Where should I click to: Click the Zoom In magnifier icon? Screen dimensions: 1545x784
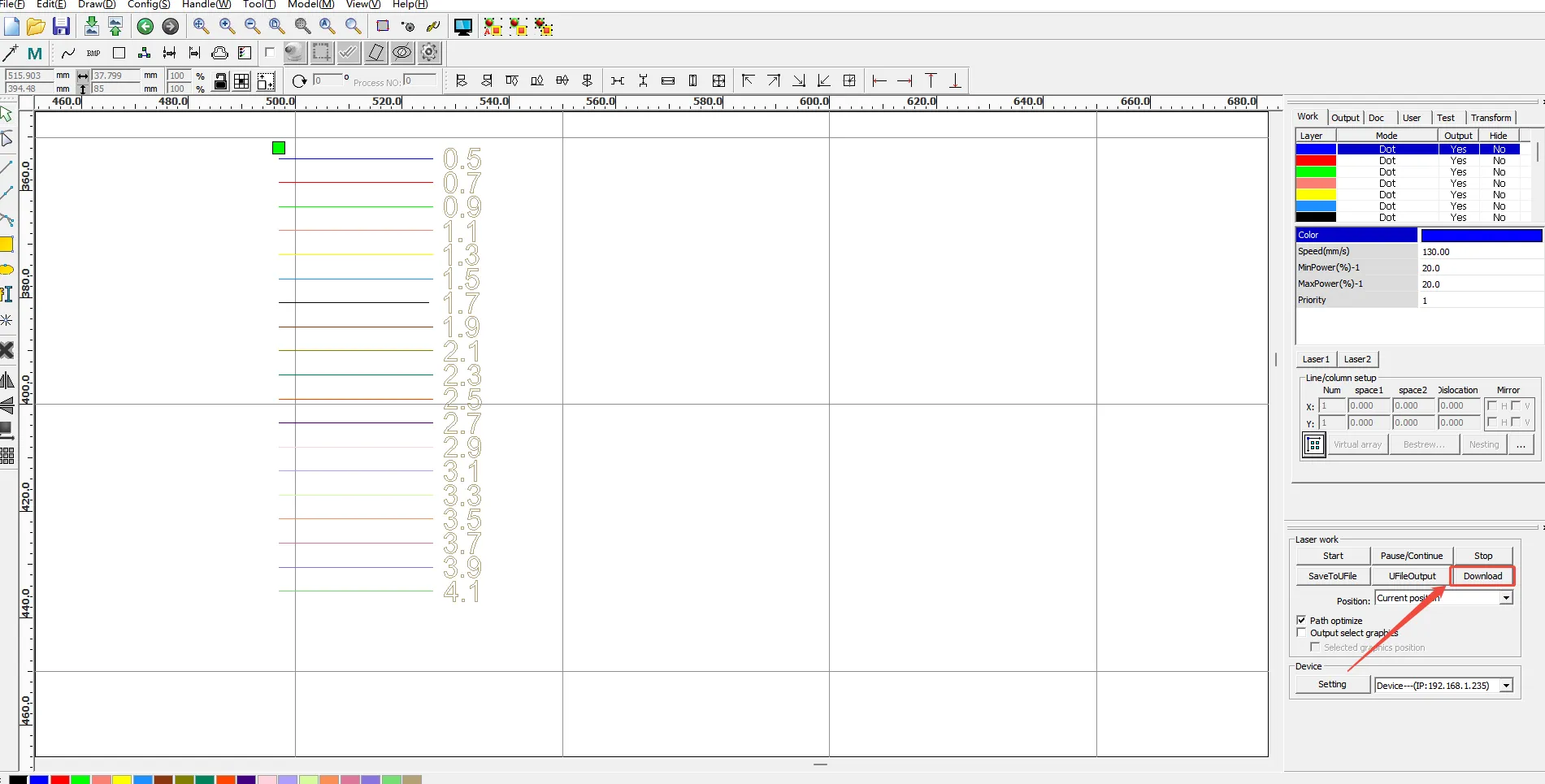[201, 27]
